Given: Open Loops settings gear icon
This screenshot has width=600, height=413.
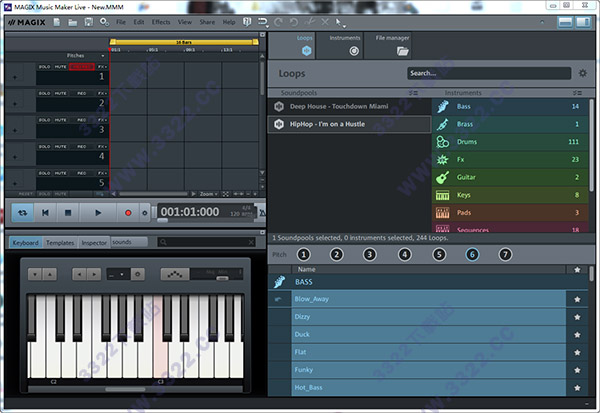Looking at the screenshot, I should [582, 73].
